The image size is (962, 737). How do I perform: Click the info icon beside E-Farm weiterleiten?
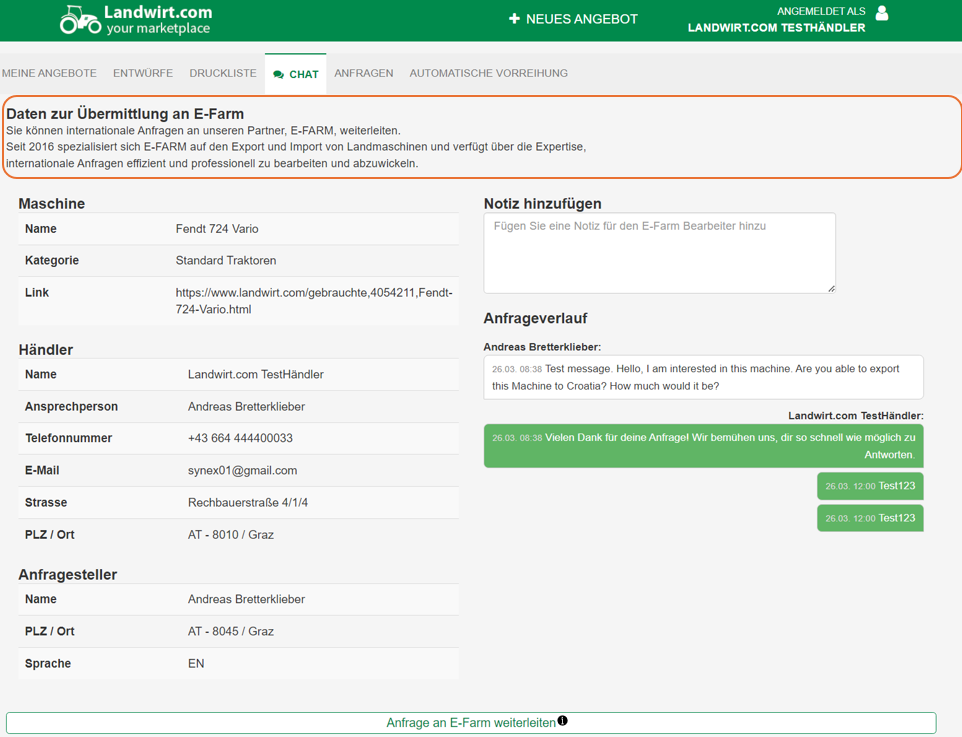coord(563,720)
